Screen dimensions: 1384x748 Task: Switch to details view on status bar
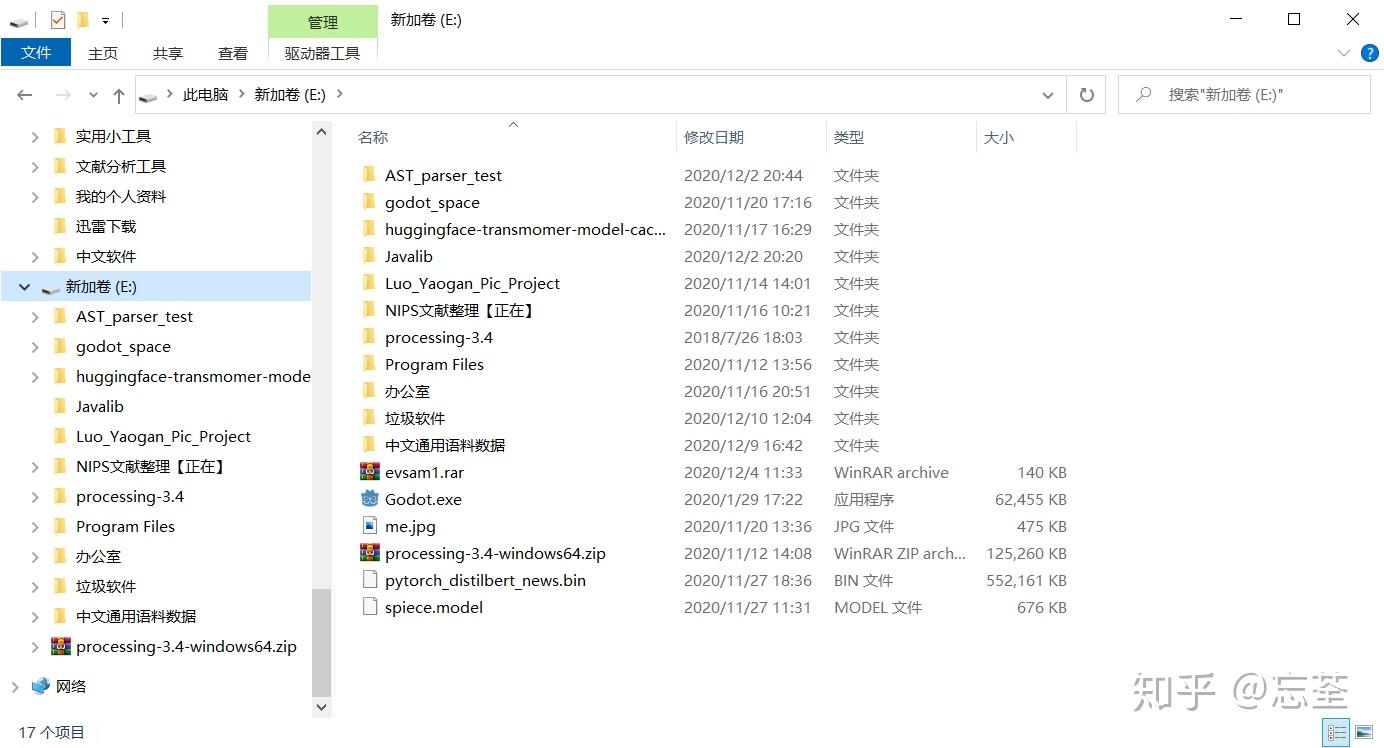pyautogui.click(x=1336, y=732)
